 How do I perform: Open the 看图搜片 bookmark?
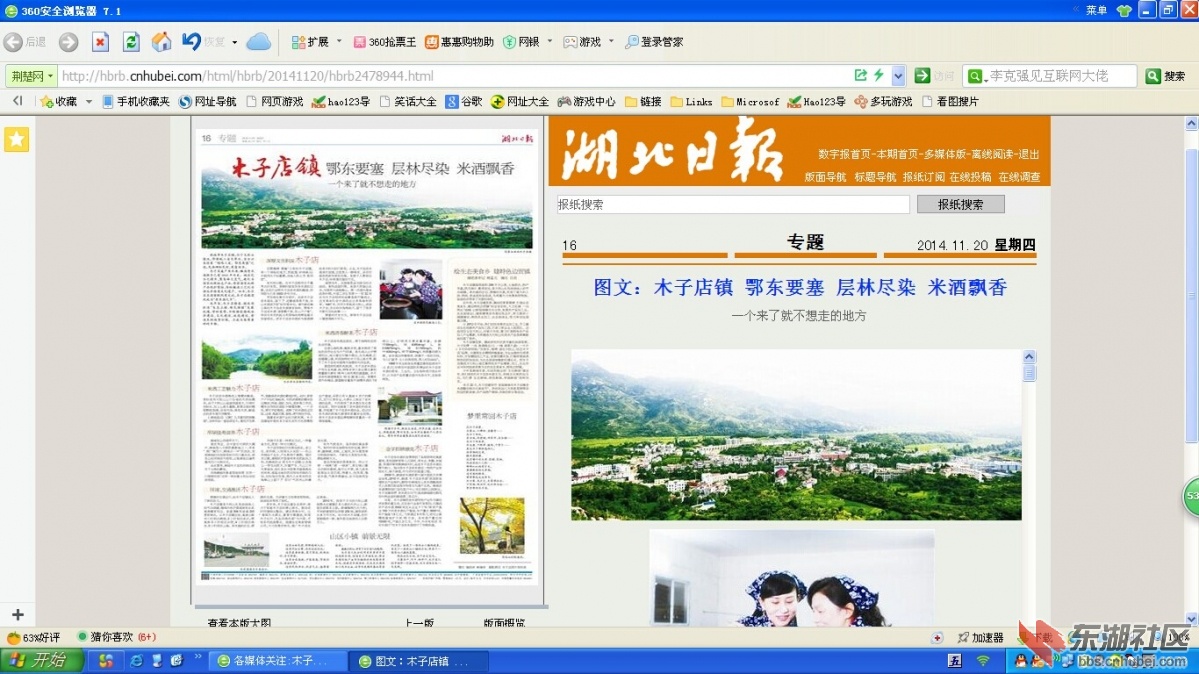click(950, 101)
